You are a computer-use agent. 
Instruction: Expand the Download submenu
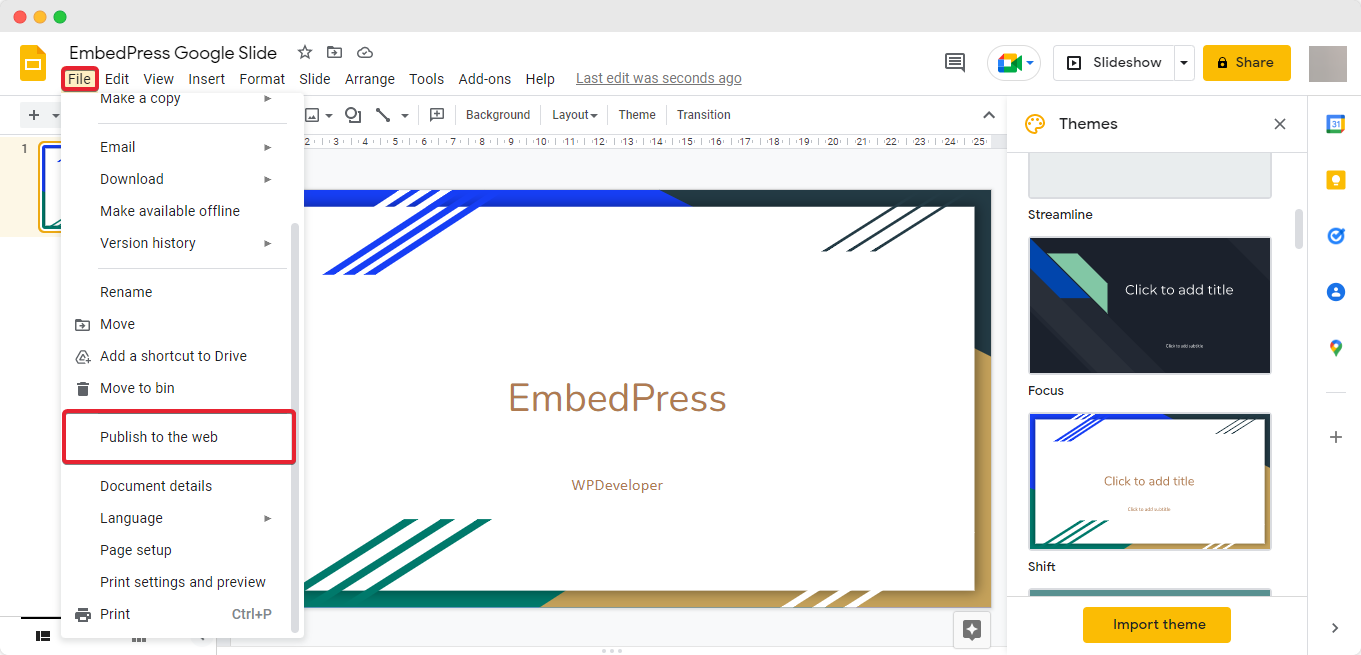pos(267,179)
